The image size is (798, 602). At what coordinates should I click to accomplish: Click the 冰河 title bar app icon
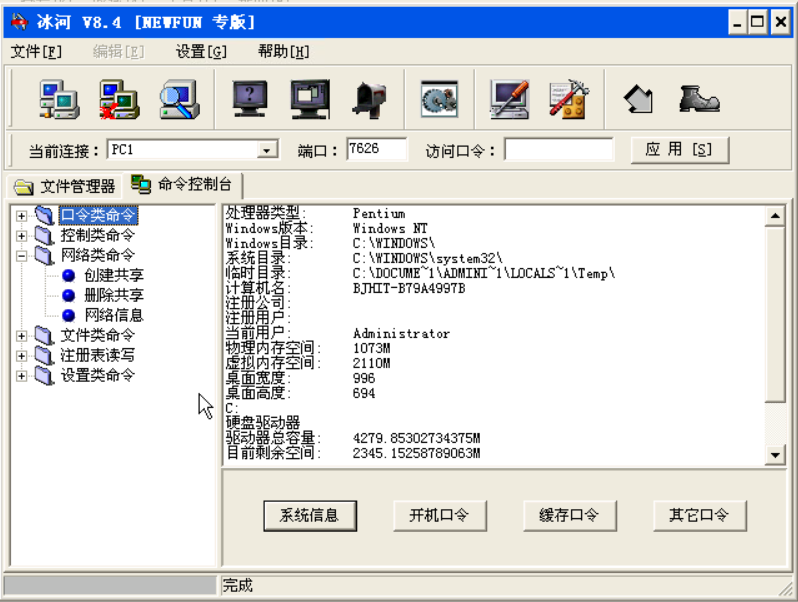tap(19, 22)
